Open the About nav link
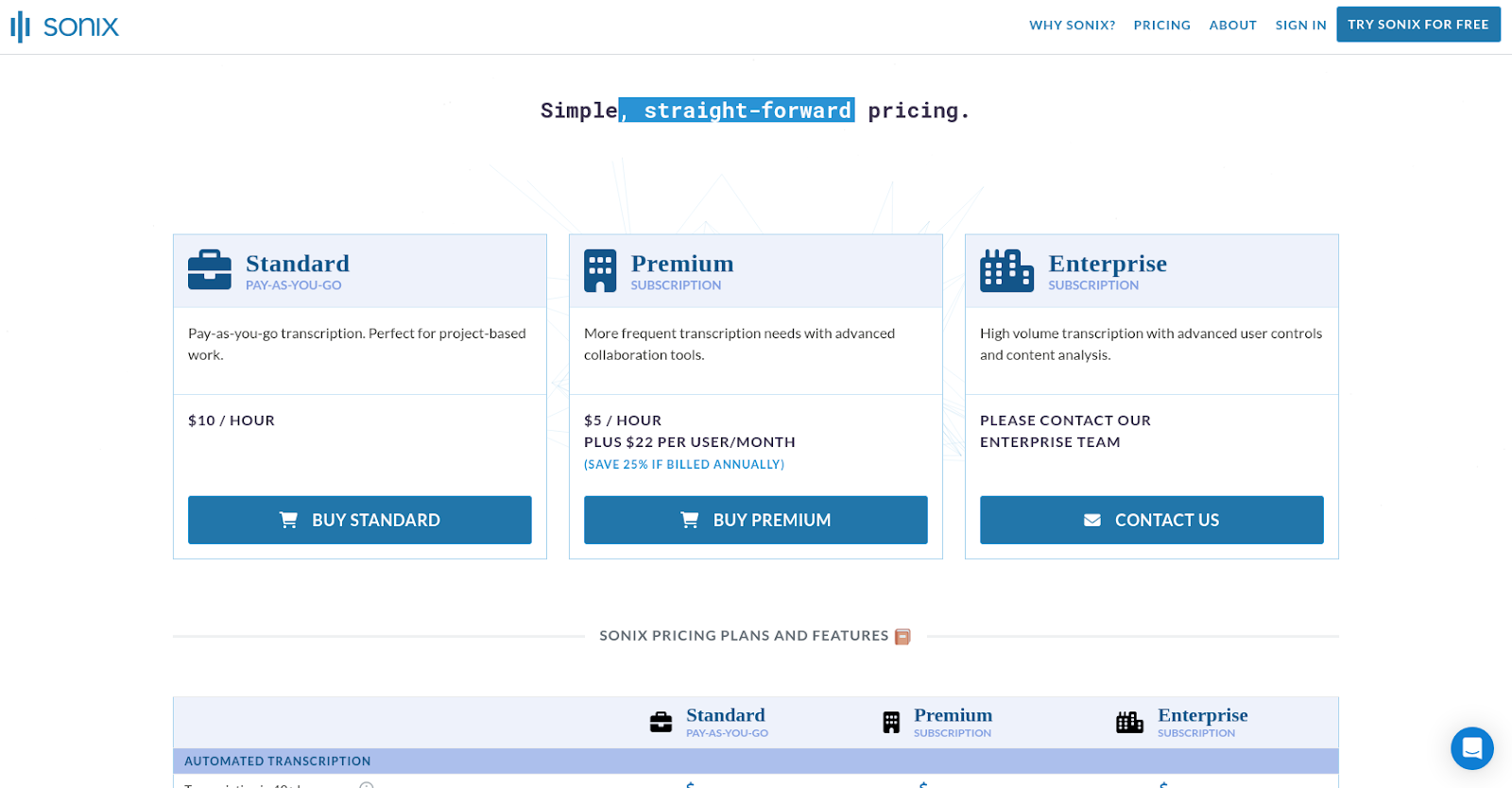This screenshot has width=1512, height=788. 1232,26
